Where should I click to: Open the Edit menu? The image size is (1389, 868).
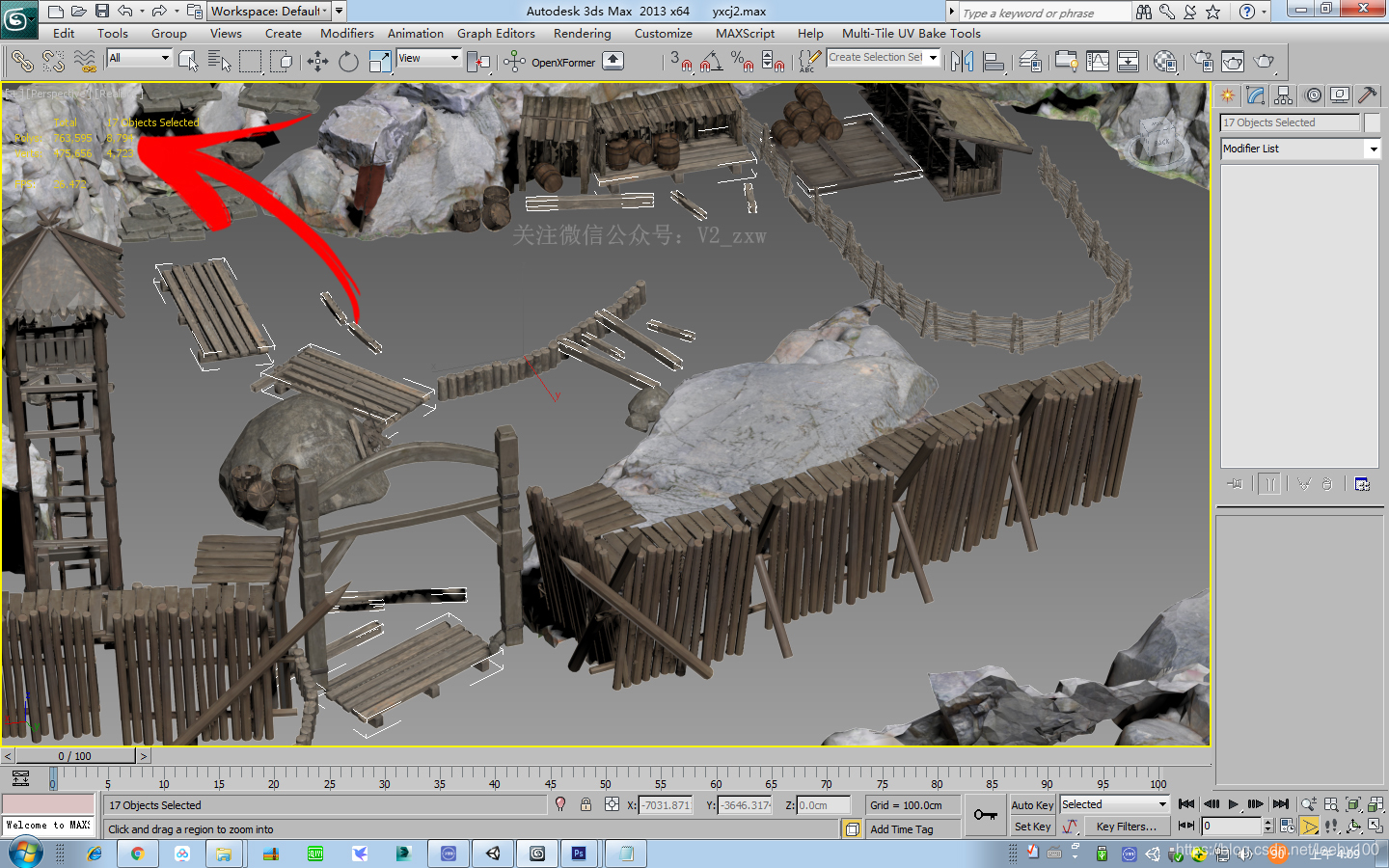tap(64, 33)
